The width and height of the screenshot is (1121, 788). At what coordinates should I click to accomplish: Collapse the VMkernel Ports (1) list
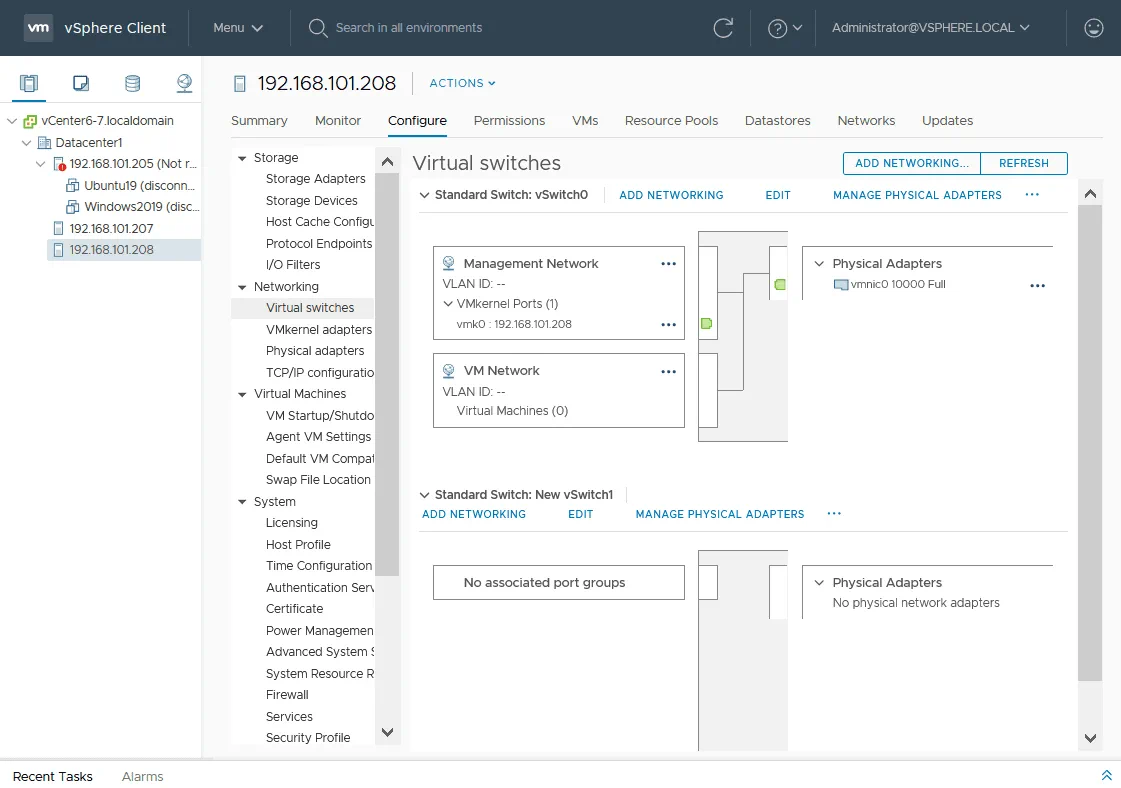448,303
